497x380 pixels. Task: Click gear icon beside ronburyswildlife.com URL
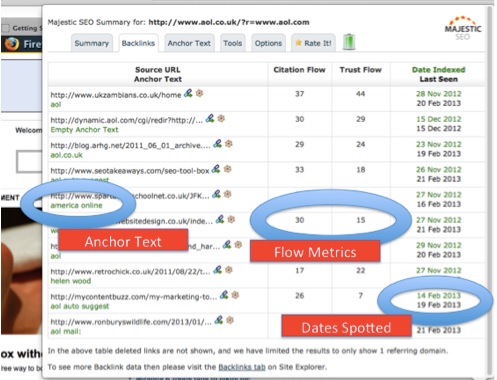230,320
